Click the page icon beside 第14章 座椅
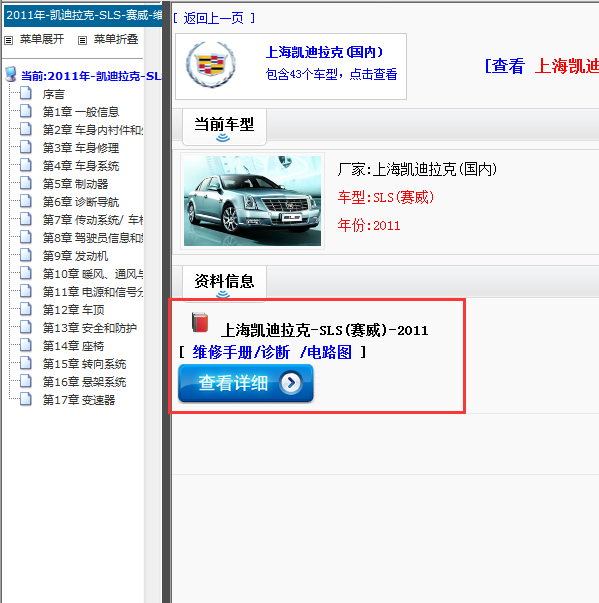The image size is (599, 603). (26, 345)
